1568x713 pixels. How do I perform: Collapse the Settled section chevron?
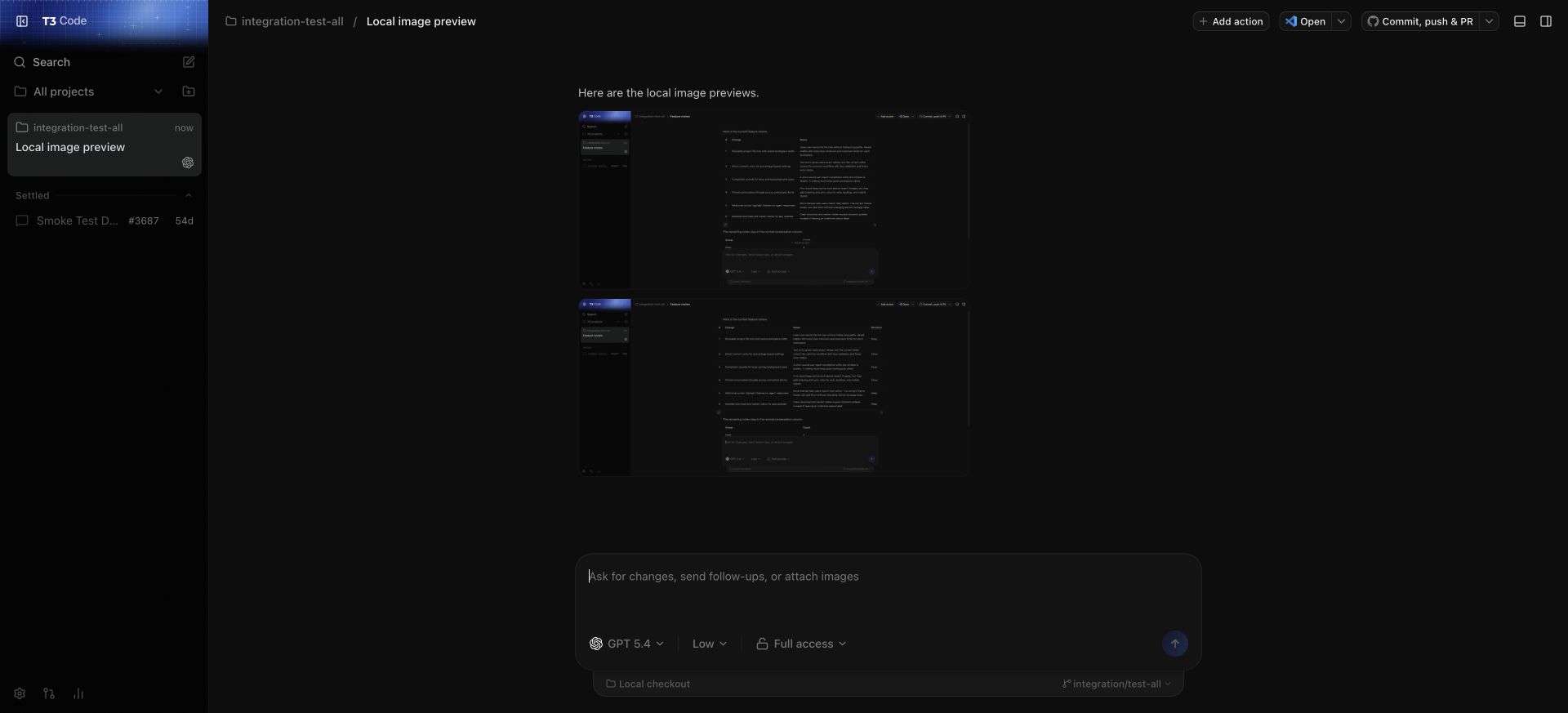(x=189, y=195)
